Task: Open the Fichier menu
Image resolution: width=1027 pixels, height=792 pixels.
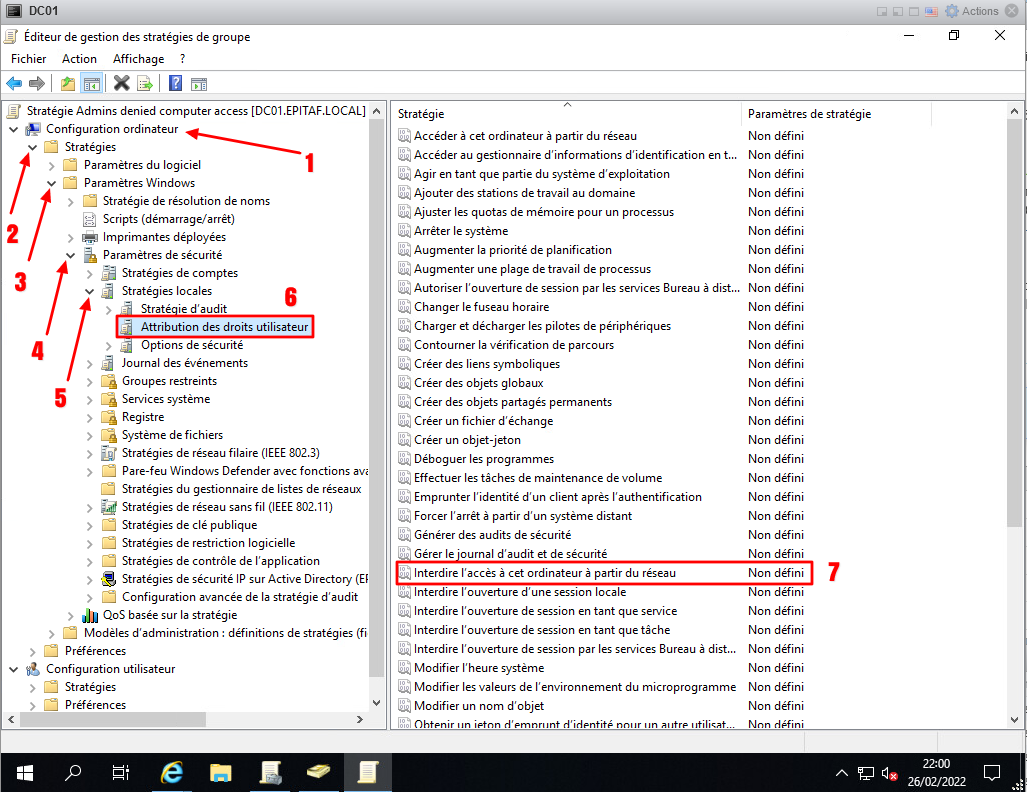Action: 29,59
